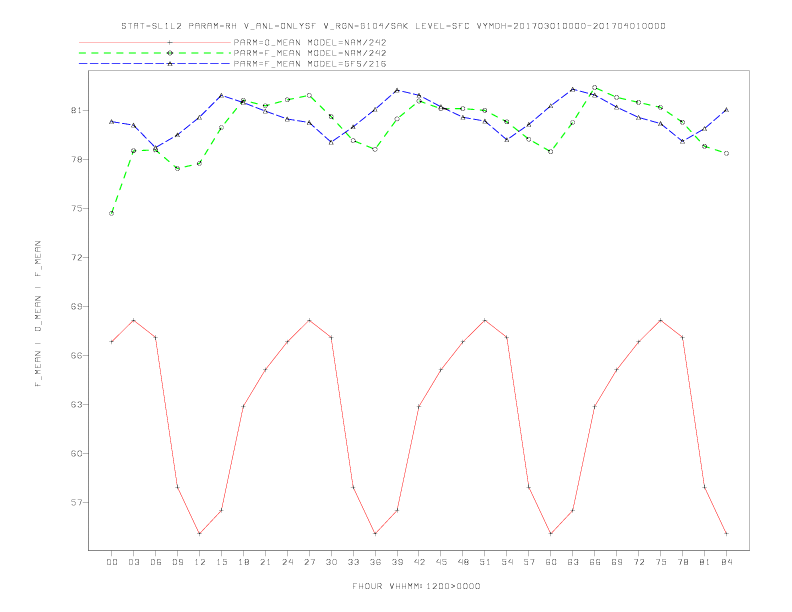Viewport: 792px width, 612px height.
Task: Click x-axis forecast hour label 75
Action: point(661,562)
